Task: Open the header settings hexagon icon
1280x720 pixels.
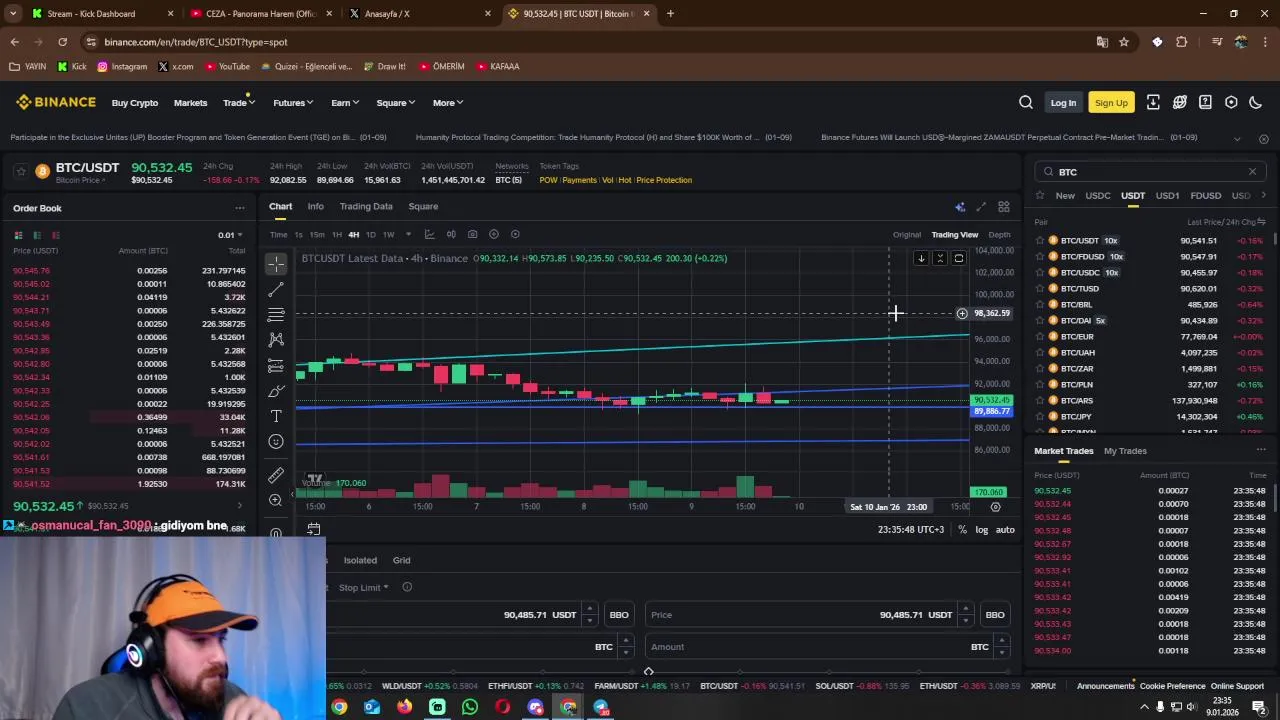Action: tap(1231, 102)
